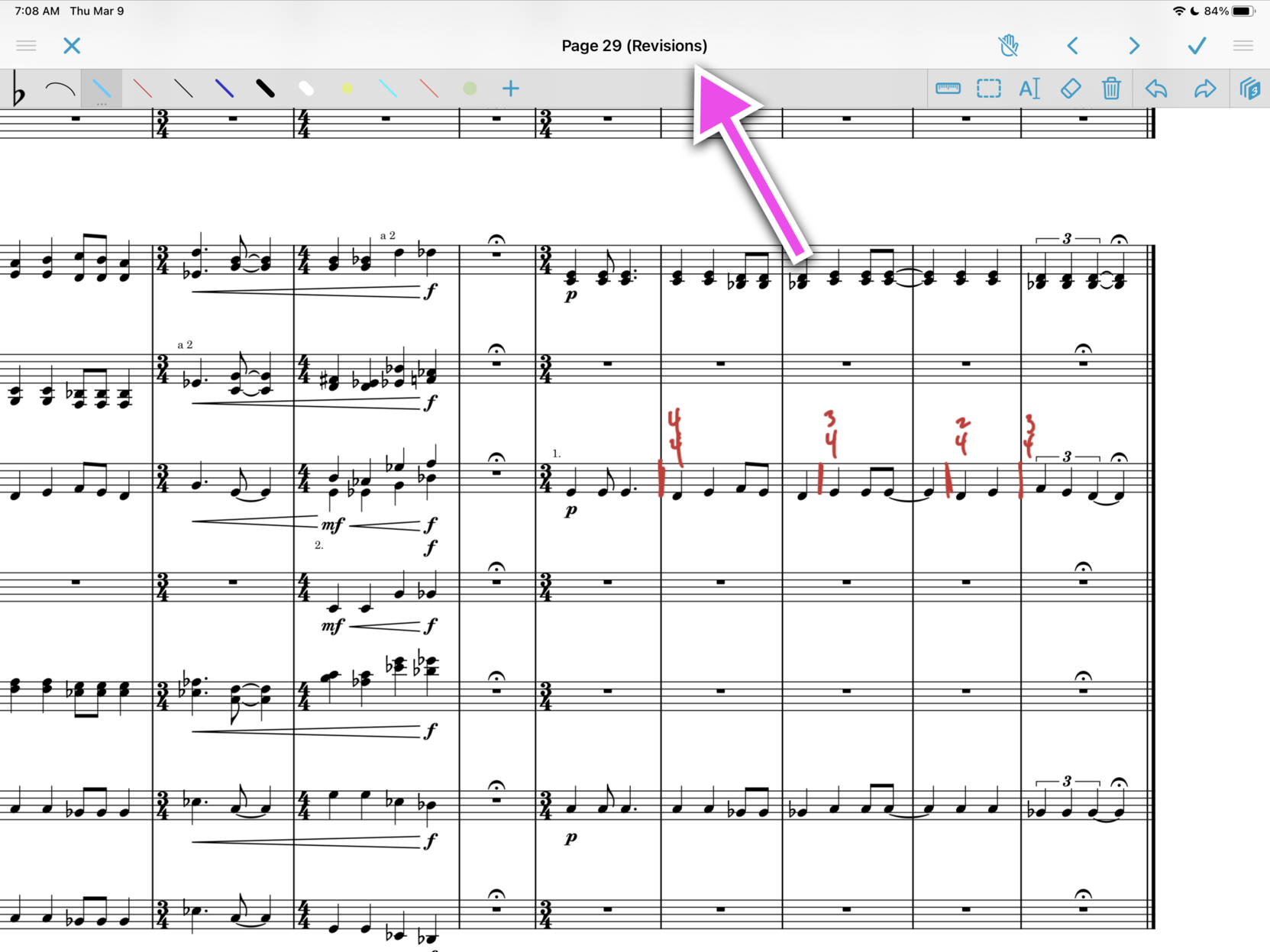
Task: Choose the ruler straight-line tool
Action: pyautogui.click(x=947, y=89)
